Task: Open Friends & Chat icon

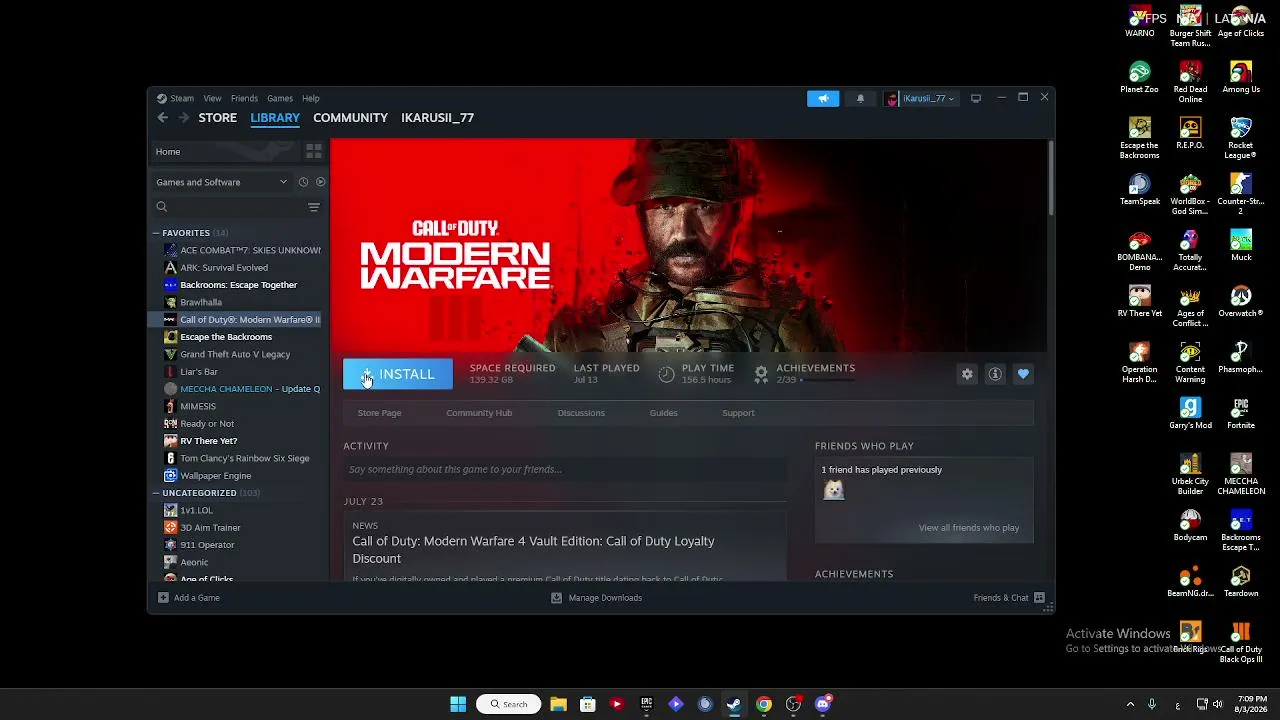Action: coord(1039,598)
